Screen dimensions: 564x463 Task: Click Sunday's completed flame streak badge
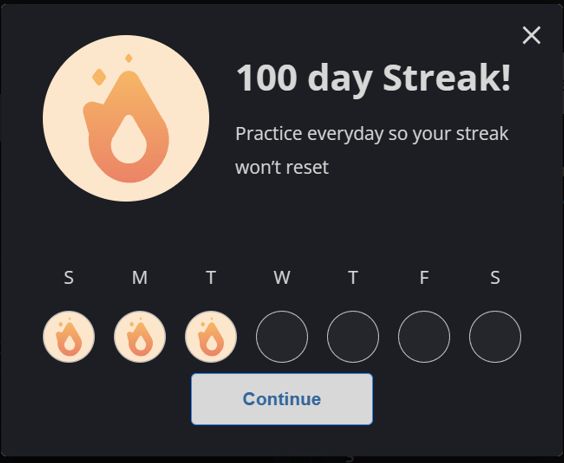tap(69, 337)
